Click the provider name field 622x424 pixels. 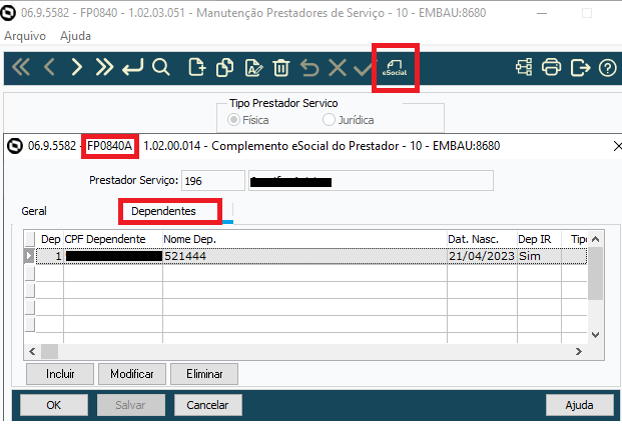coord(371,181)
